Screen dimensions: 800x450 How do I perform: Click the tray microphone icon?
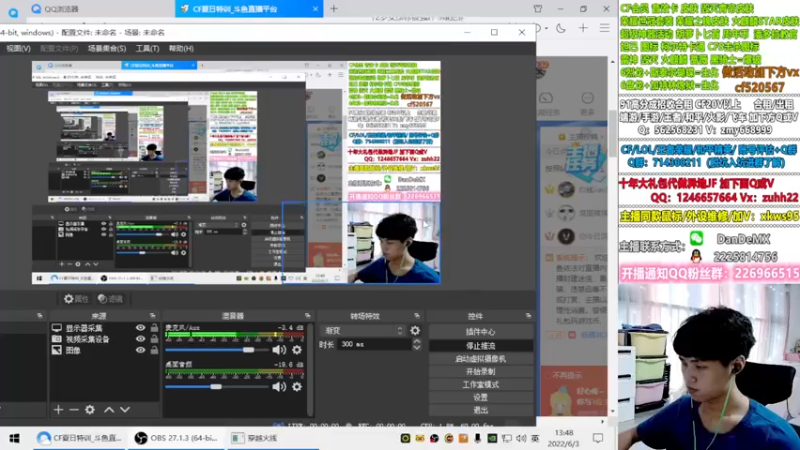[x=478, y=438]
